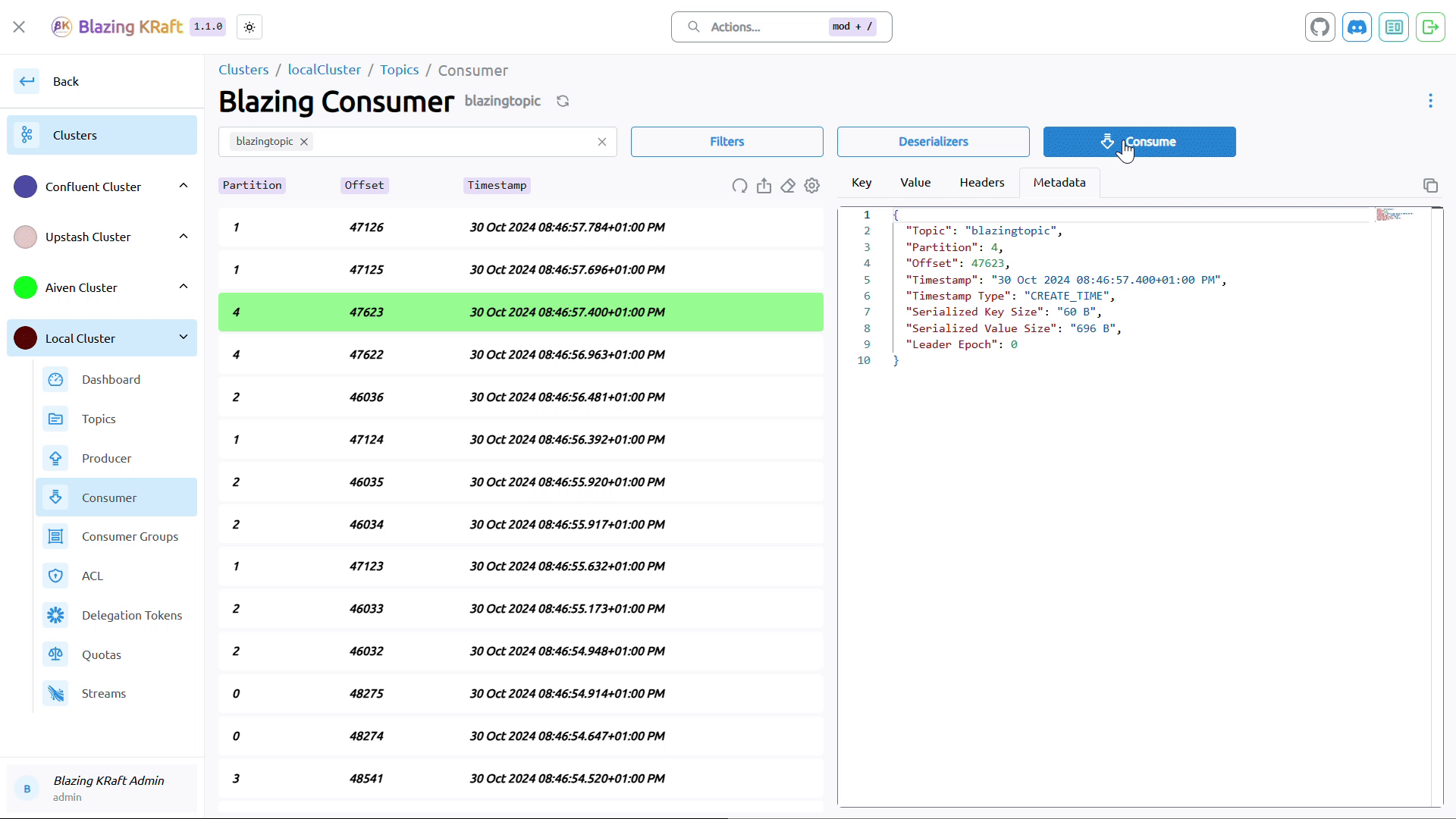Close the sidebar with the X icon
The height and width of the screenshot is (819, 1456).
[19, 27]
